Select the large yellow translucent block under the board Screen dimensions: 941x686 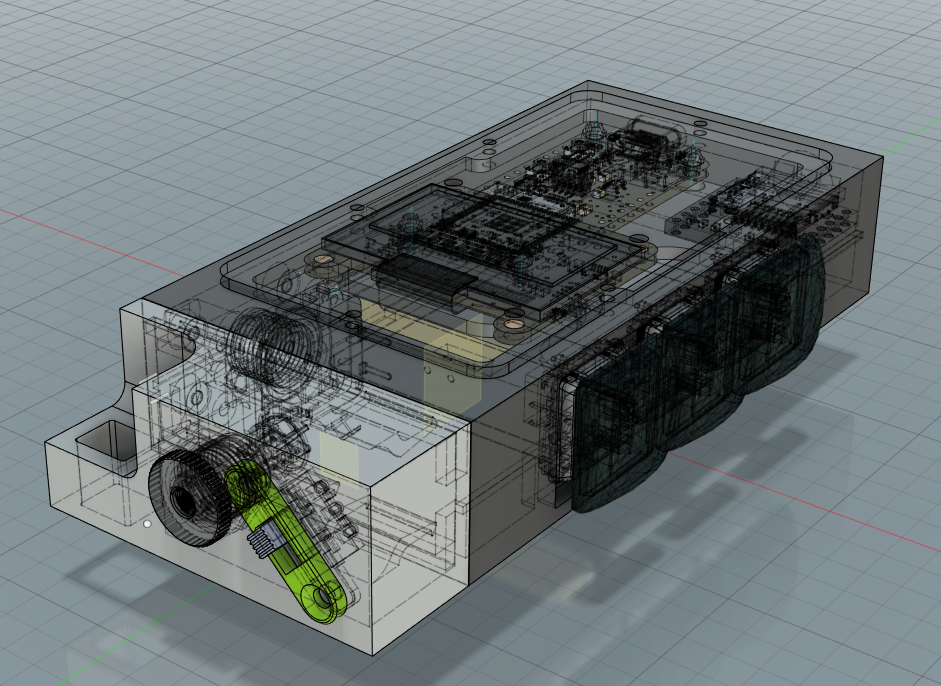coord(453,373)
